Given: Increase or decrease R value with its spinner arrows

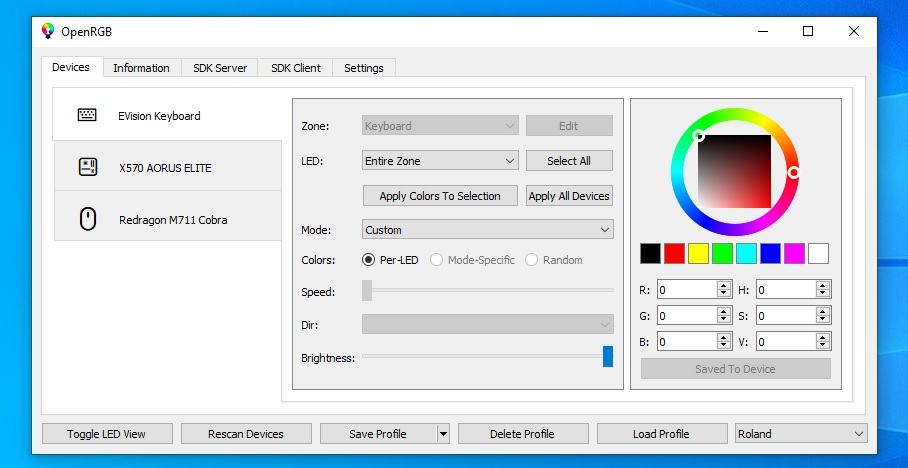Looking at the screenshot, I should point(724,290).
